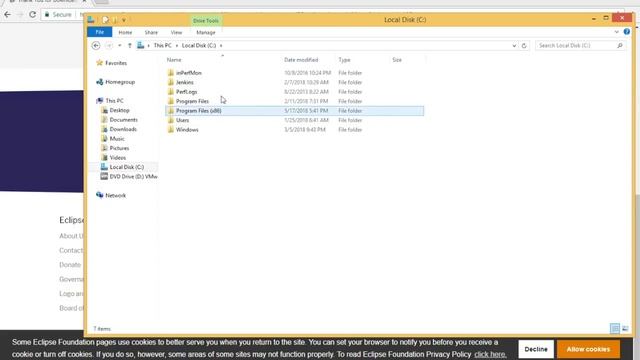
Task: Click the back arrow in Explorer
Action: pyautogui.click(x=96, y=46)
